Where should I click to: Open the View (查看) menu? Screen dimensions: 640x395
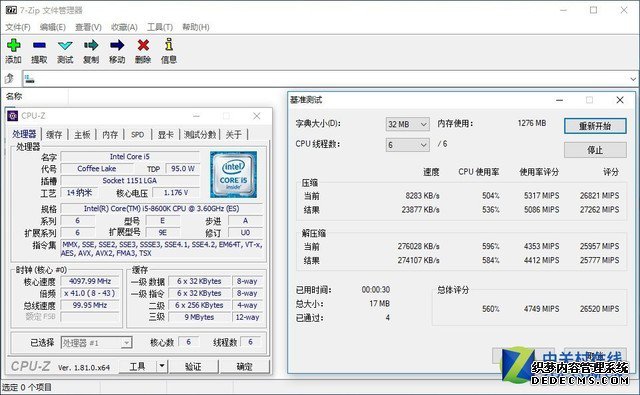tap(88, 27)
